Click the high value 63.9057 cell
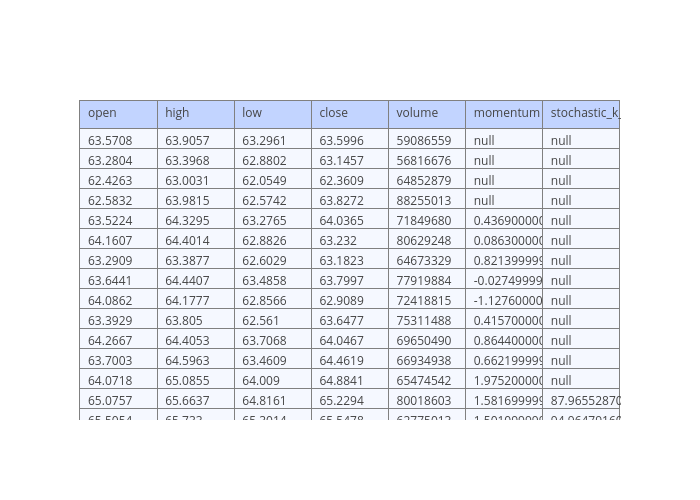 195,141
